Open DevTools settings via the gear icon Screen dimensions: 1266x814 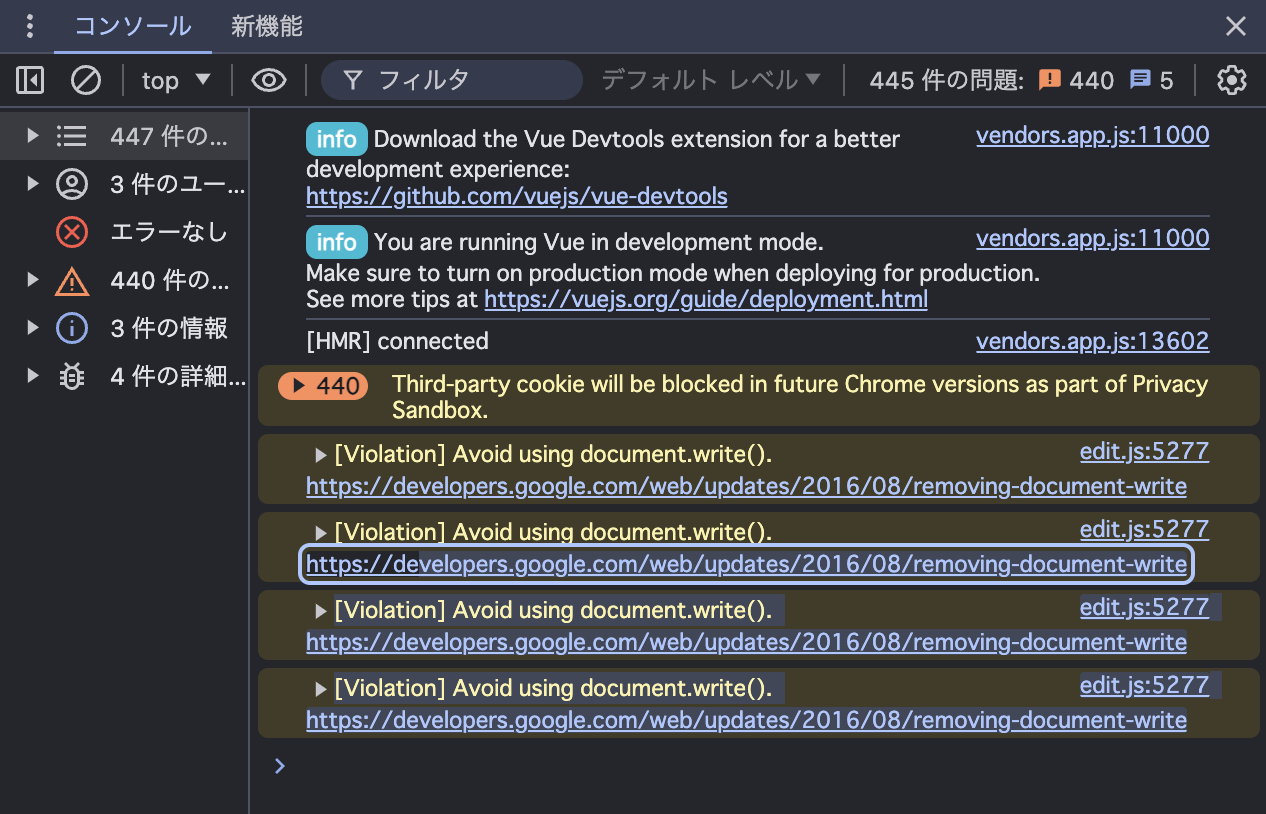pos(1231,80)
